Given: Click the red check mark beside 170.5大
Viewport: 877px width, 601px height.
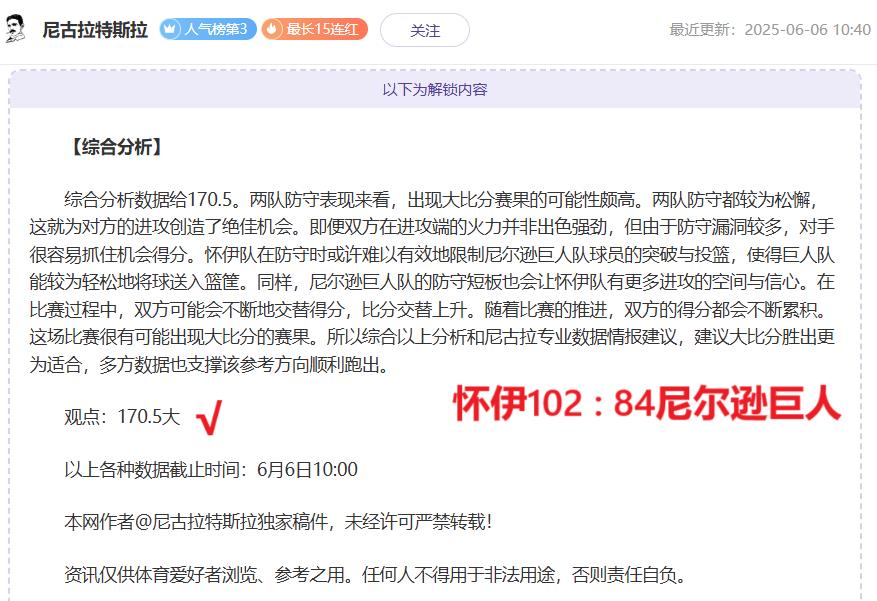Looking at the screenshot, I should coord(209,417).
